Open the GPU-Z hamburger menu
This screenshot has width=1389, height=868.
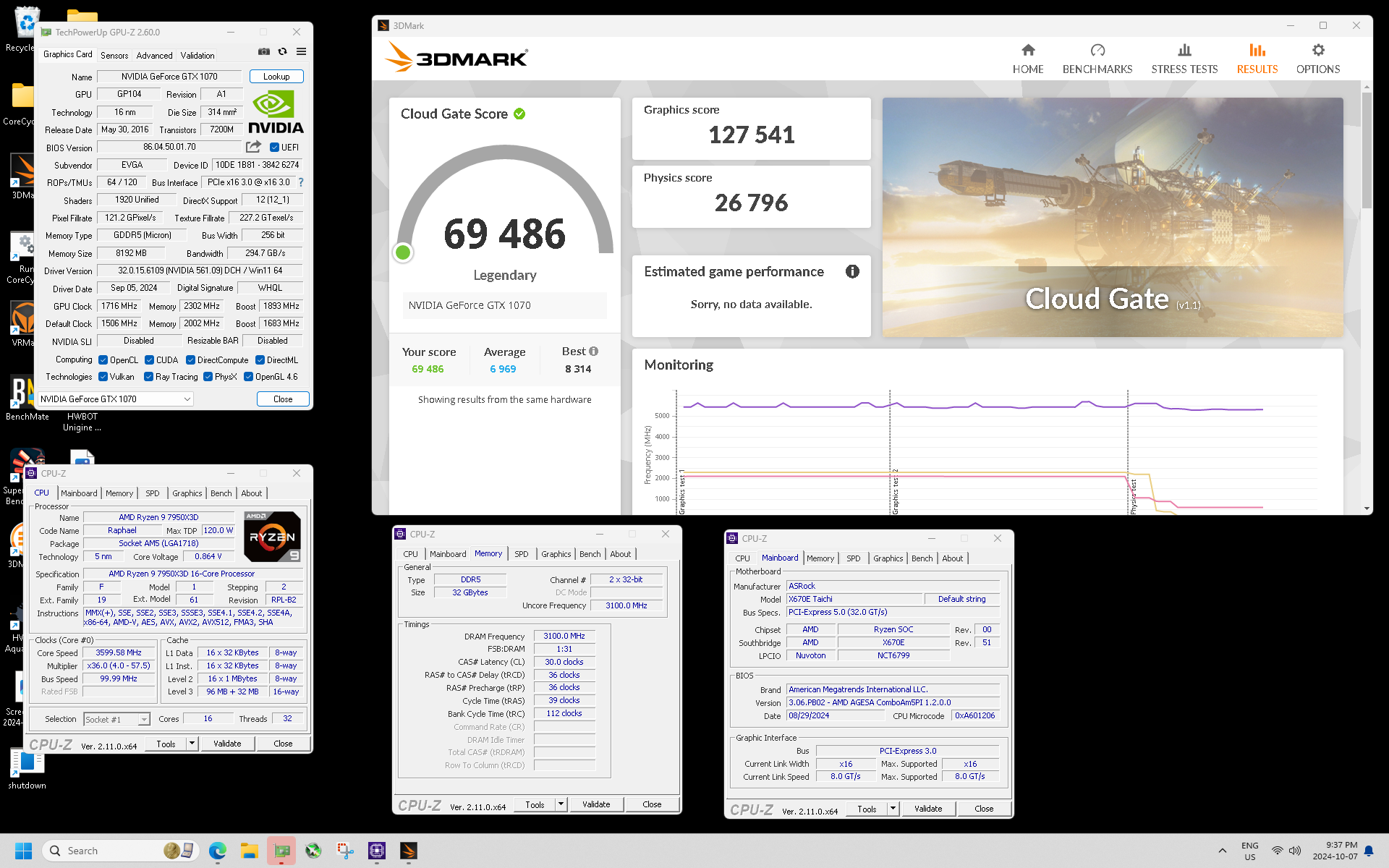tap(301, 51)
